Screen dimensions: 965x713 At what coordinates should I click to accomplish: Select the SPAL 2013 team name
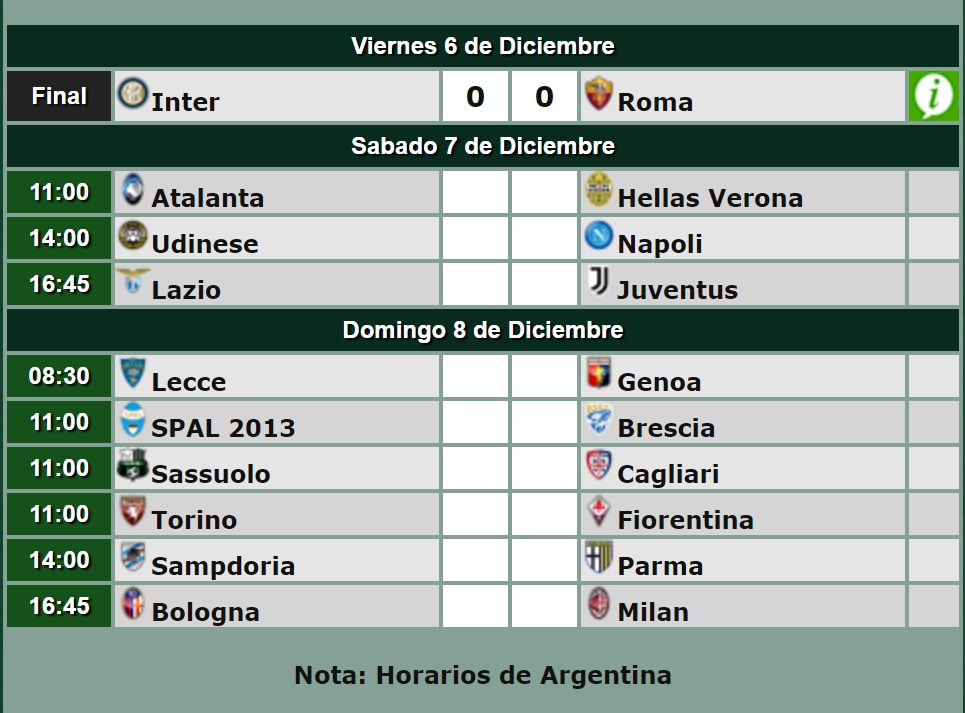coord(223,428)
